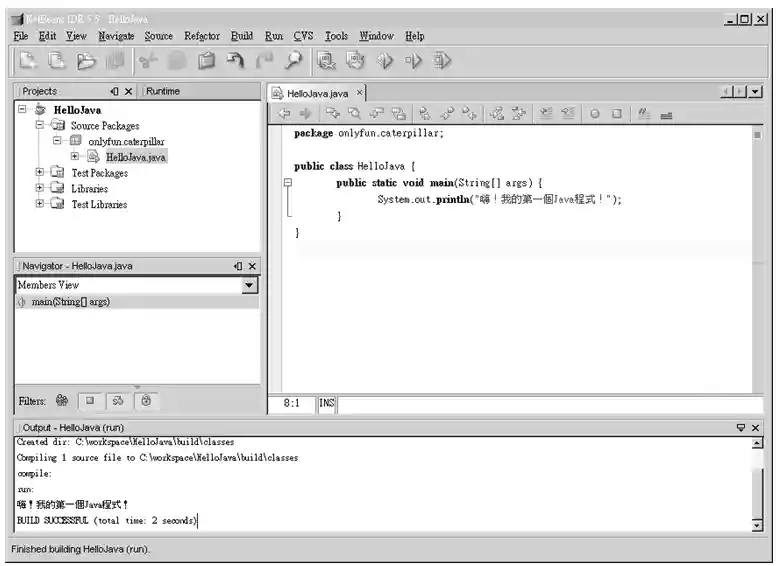Click the New Project toolbar icon
Viewport: 776px width, 566px height.
(x=56, y=61)
